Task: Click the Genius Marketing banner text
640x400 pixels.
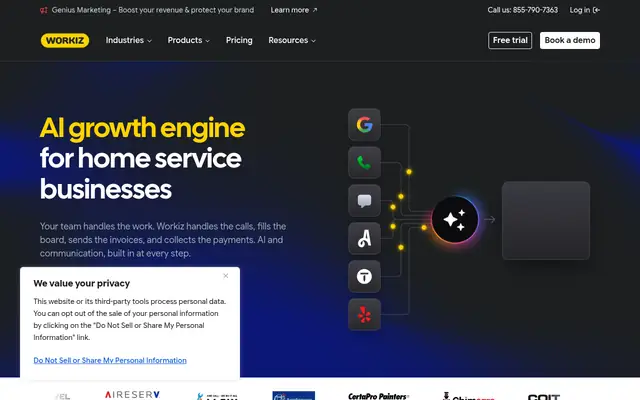Action: (153, 10)
